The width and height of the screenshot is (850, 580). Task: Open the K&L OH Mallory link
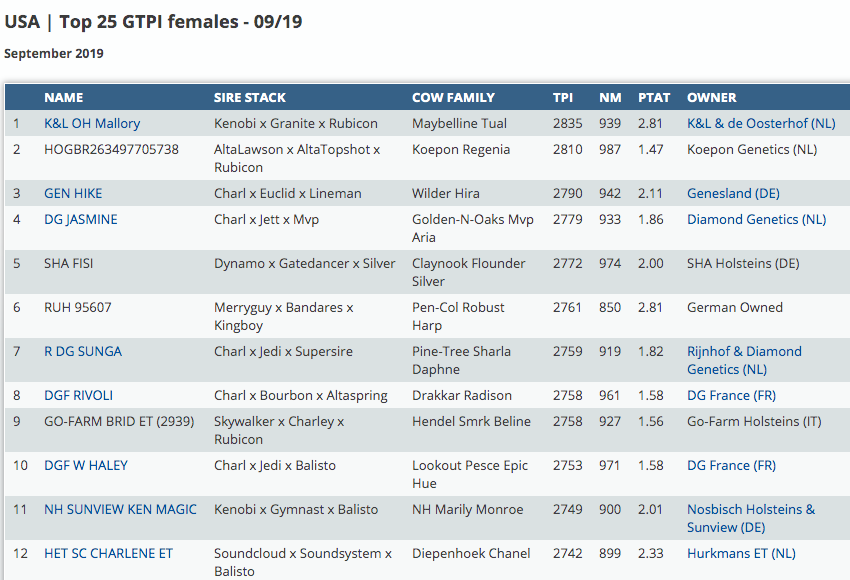tap(92, 124)
